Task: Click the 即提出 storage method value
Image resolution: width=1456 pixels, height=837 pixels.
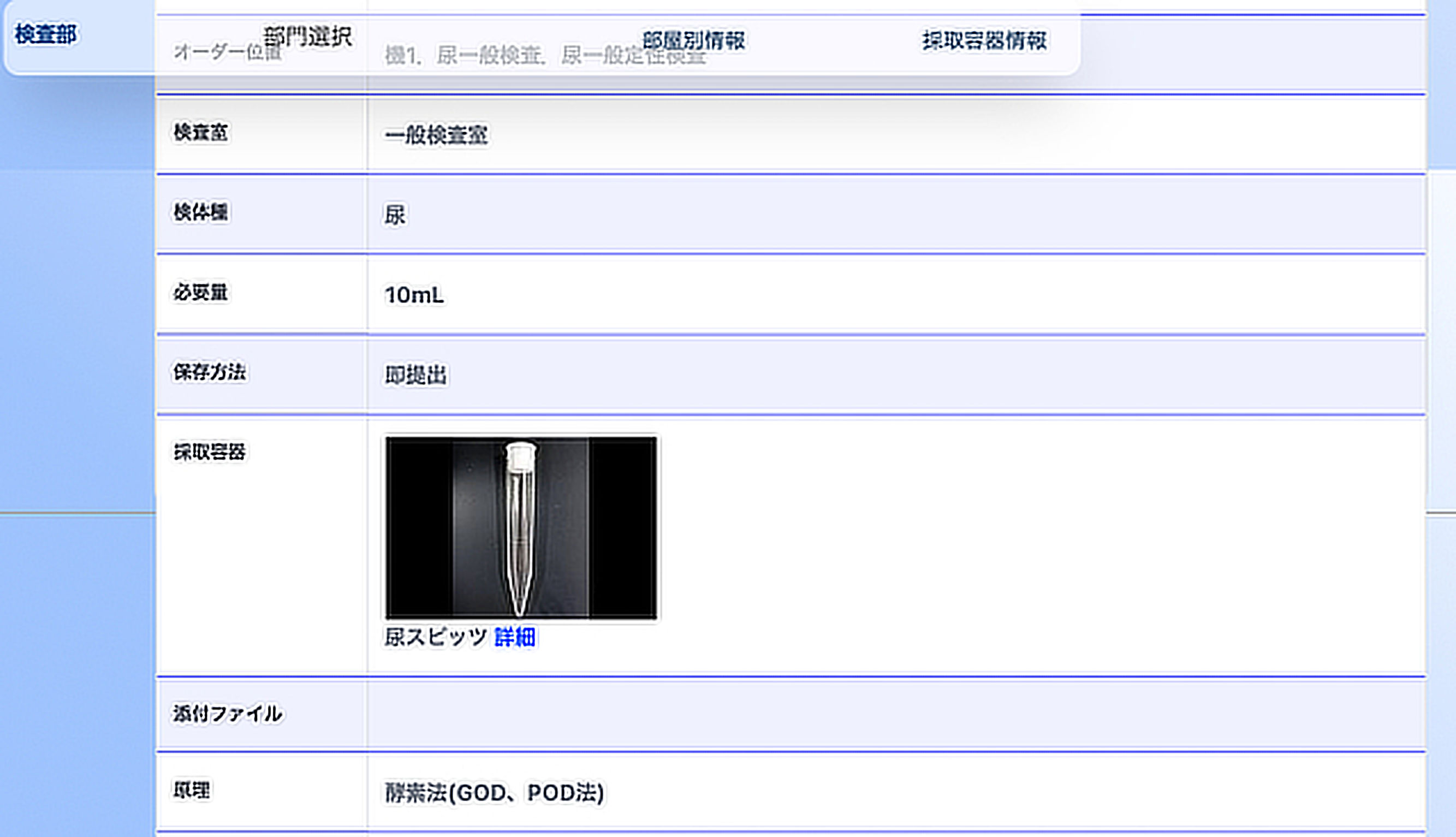Action: [x=415, y=376]
